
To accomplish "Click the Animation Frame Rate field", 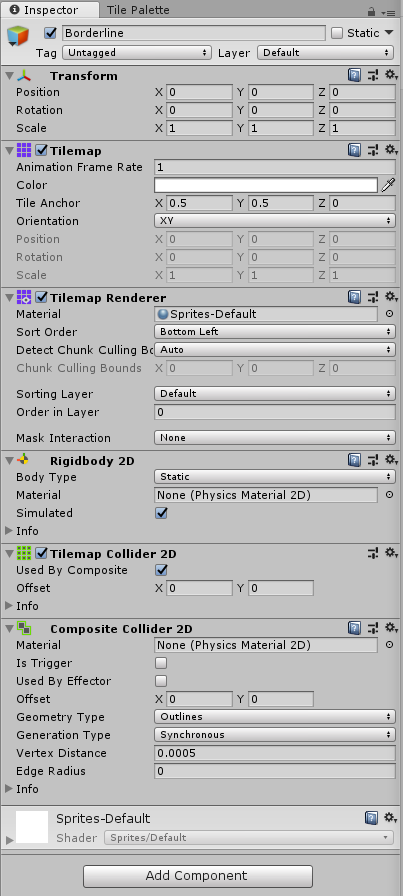I will pyautogui.click(x=275, y=167).
